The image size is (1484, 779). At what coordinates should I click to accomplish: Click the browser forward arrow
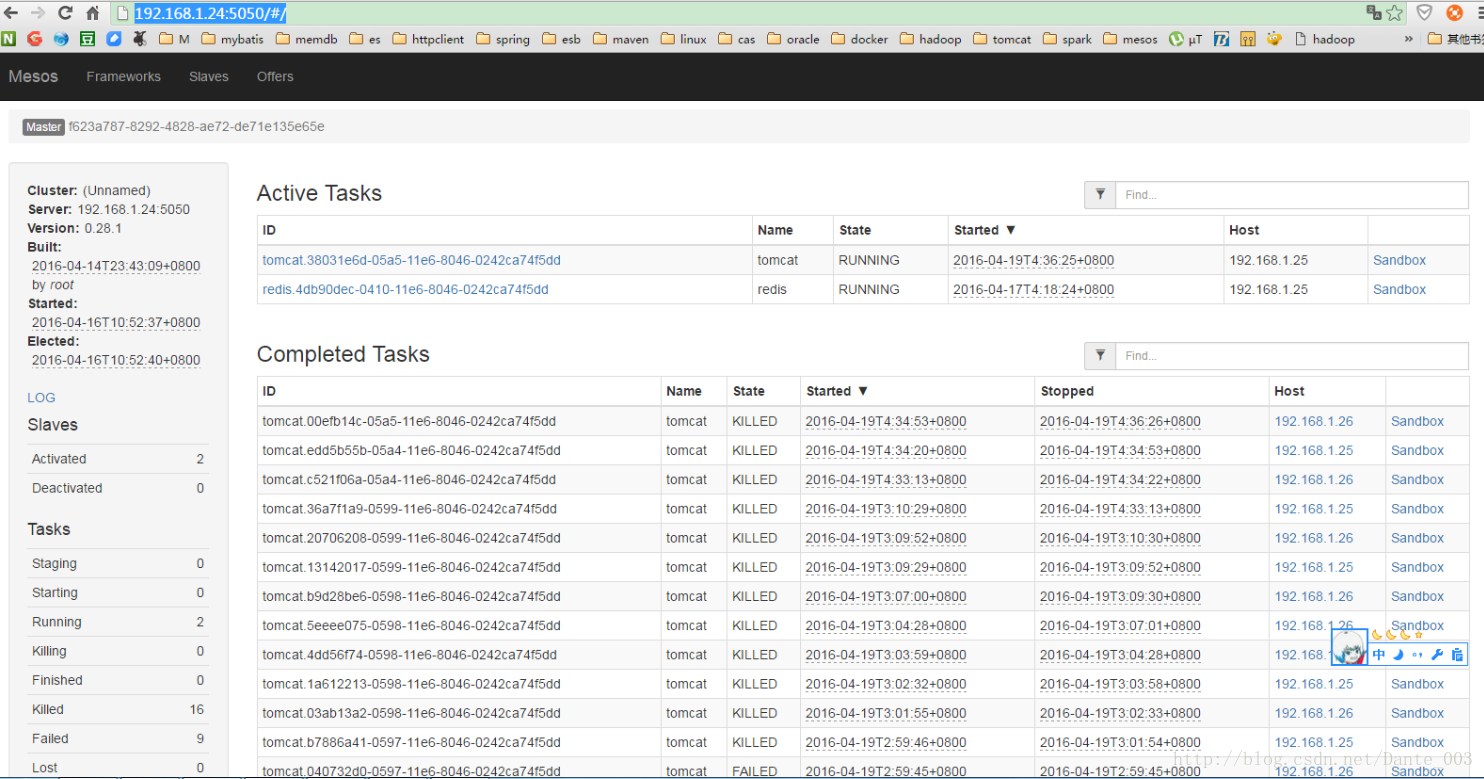[x=38, y=13]
